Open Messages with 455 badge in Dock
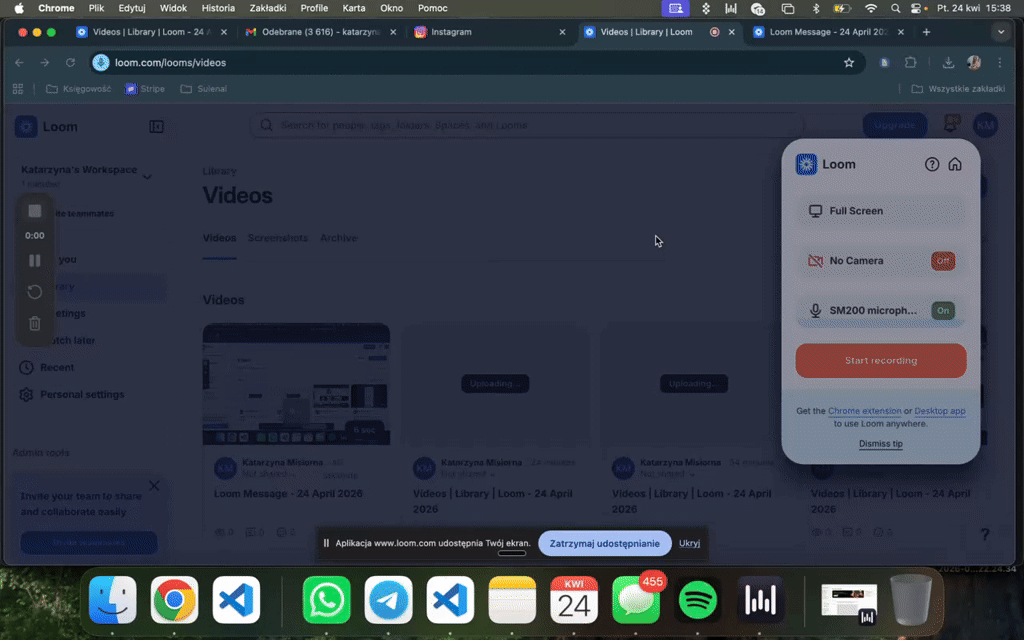Viewport: 1024px width, 640px height. click(636, 600)
